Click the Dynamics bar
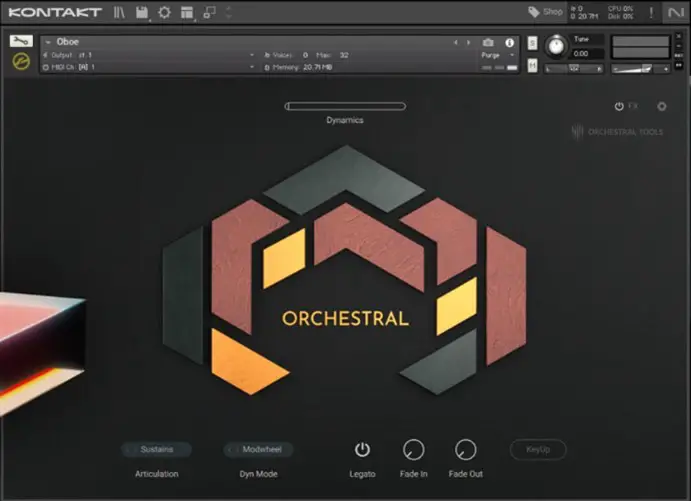Viewport: 691px width, 501px height. tap(345, 106)
